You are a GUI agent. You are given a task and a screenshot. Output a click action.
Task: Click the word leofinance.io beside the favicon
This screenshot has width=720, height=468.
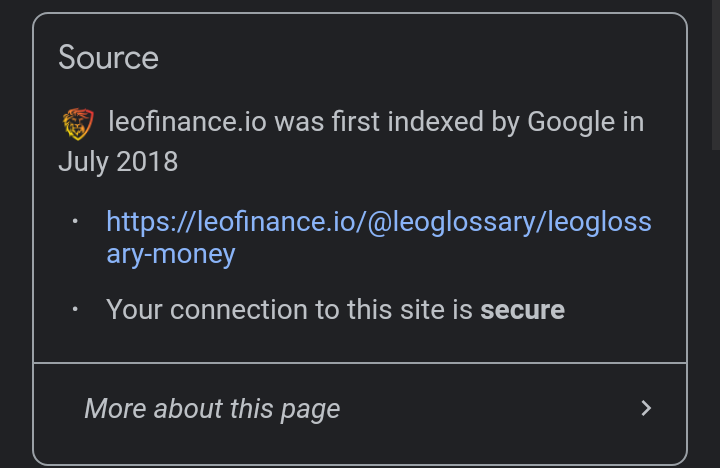point(187,122)
